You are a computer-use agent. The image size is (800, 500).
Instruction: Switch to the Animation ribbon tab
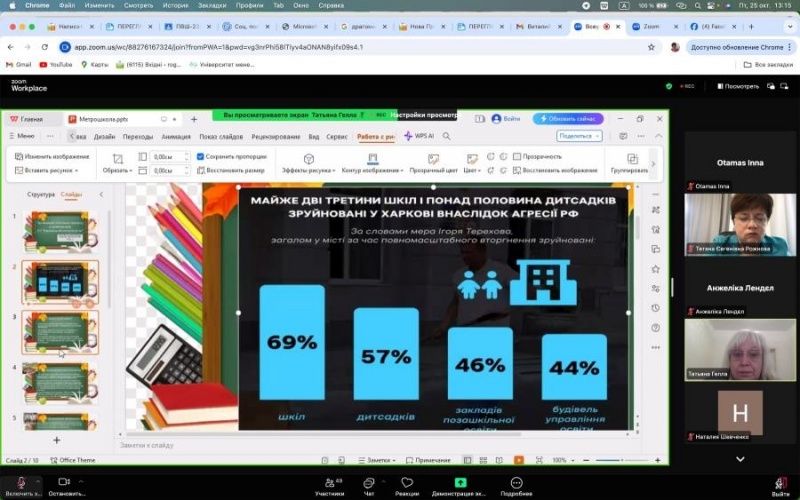[176, 136]
